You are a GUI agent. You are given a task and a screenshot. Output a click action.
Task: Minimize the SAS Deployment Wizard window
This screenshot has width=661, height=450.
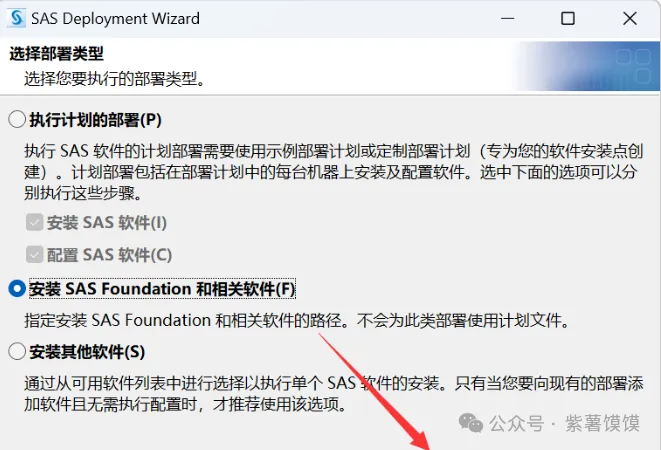508,19
